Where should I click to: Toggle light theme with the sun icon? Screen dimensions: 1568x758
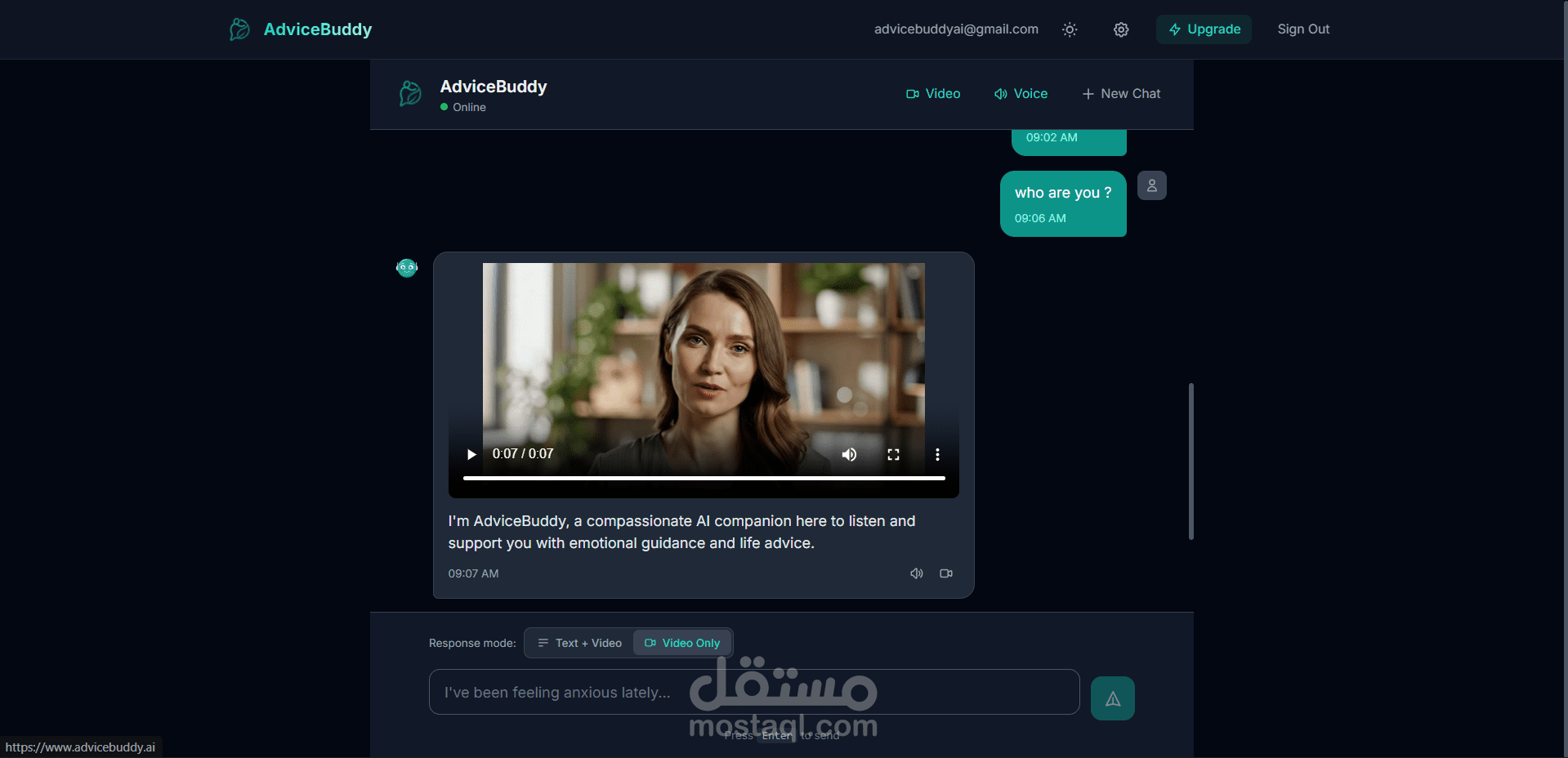tap(1070, 29)
